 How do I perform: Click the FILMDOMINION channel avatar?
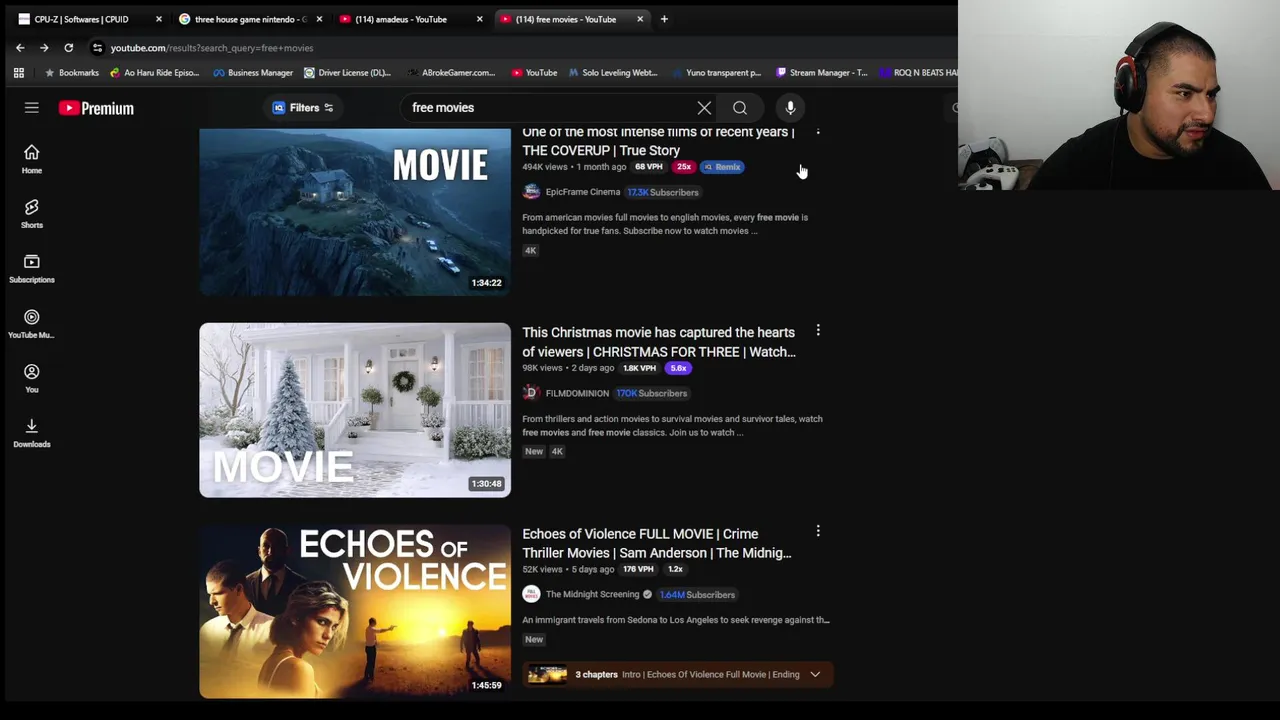point(531,393)
